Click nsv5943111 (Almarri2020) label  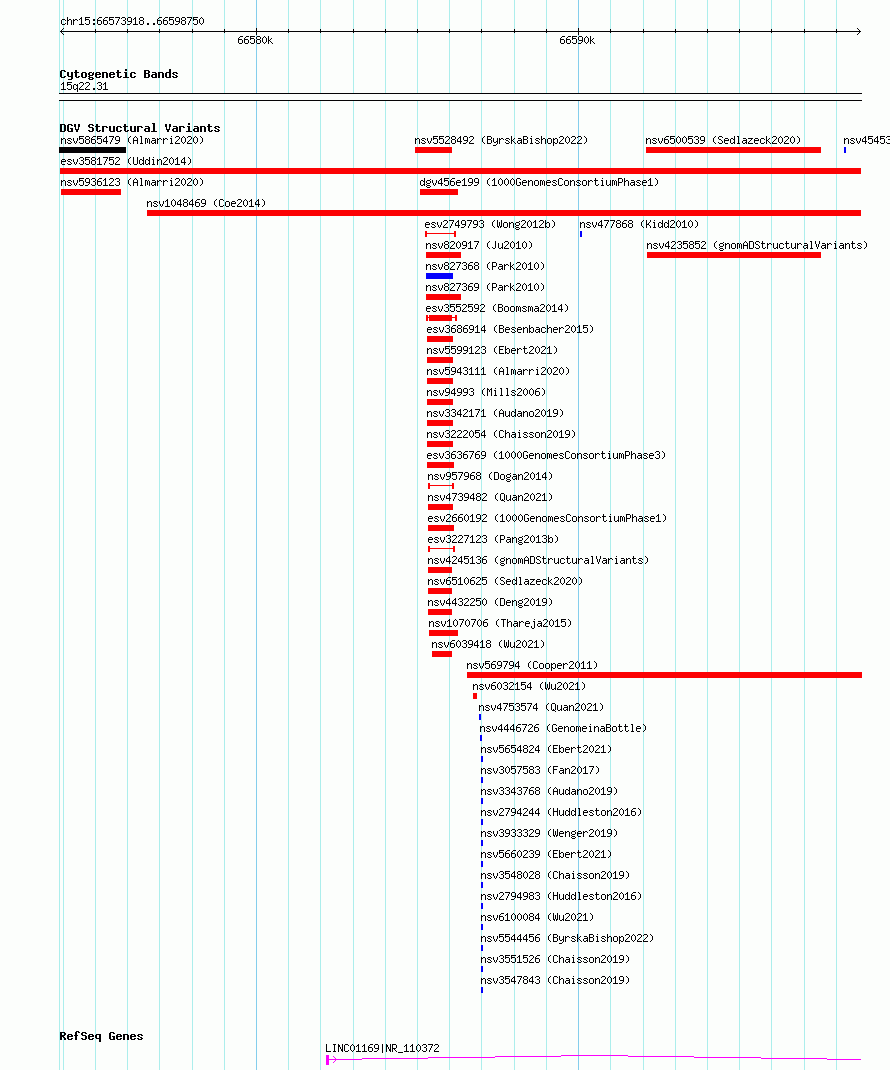pos(498,371)
